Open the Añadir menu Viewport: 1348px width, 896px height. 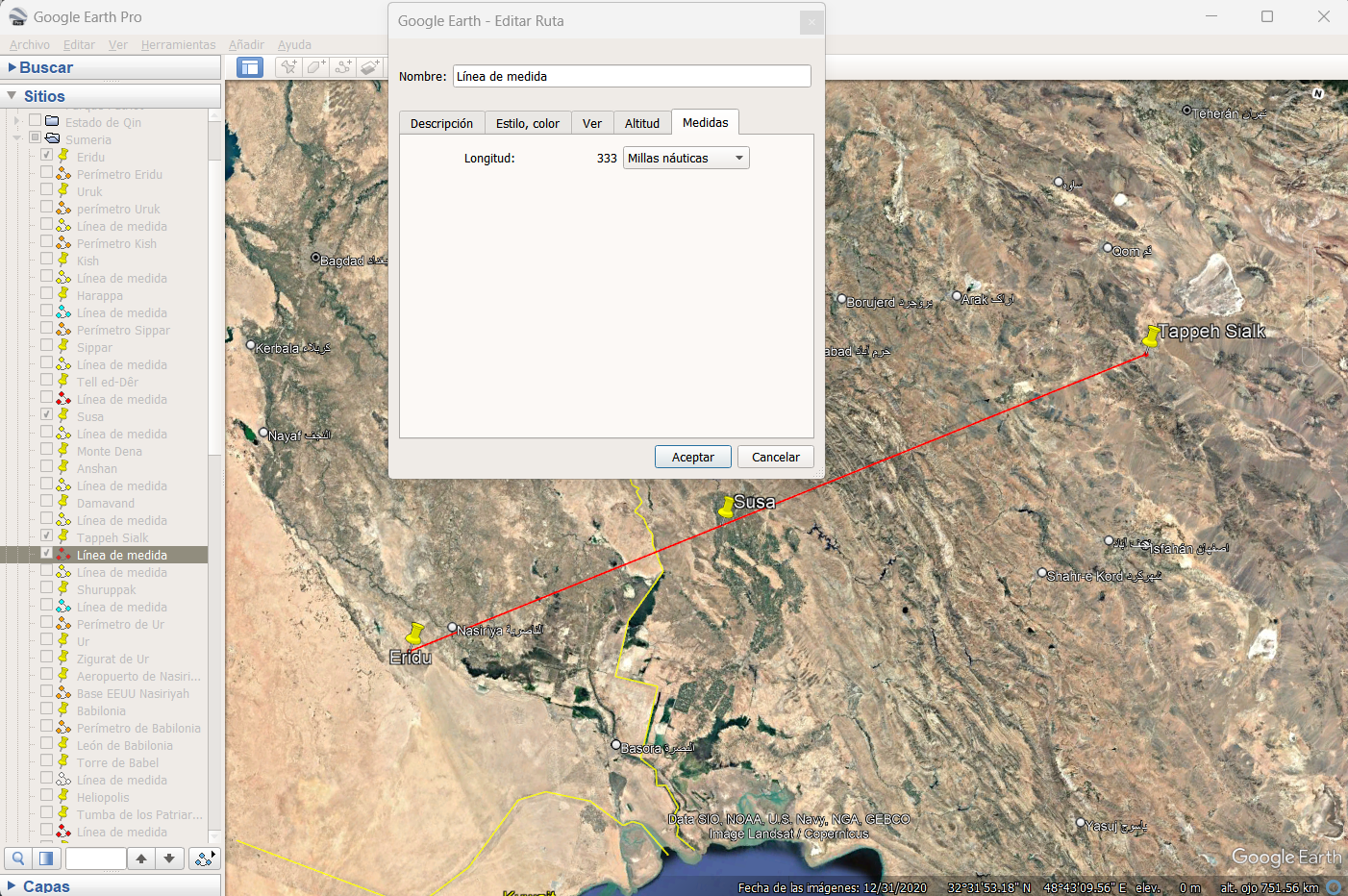(x=246, y=44)
